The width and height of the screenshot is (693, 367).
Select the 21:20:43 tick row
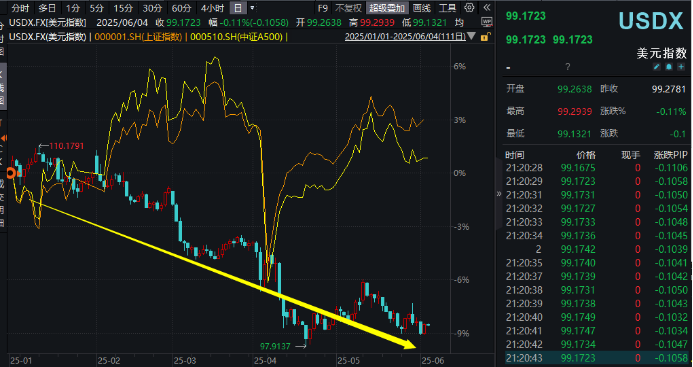click(x=597, y=358)
